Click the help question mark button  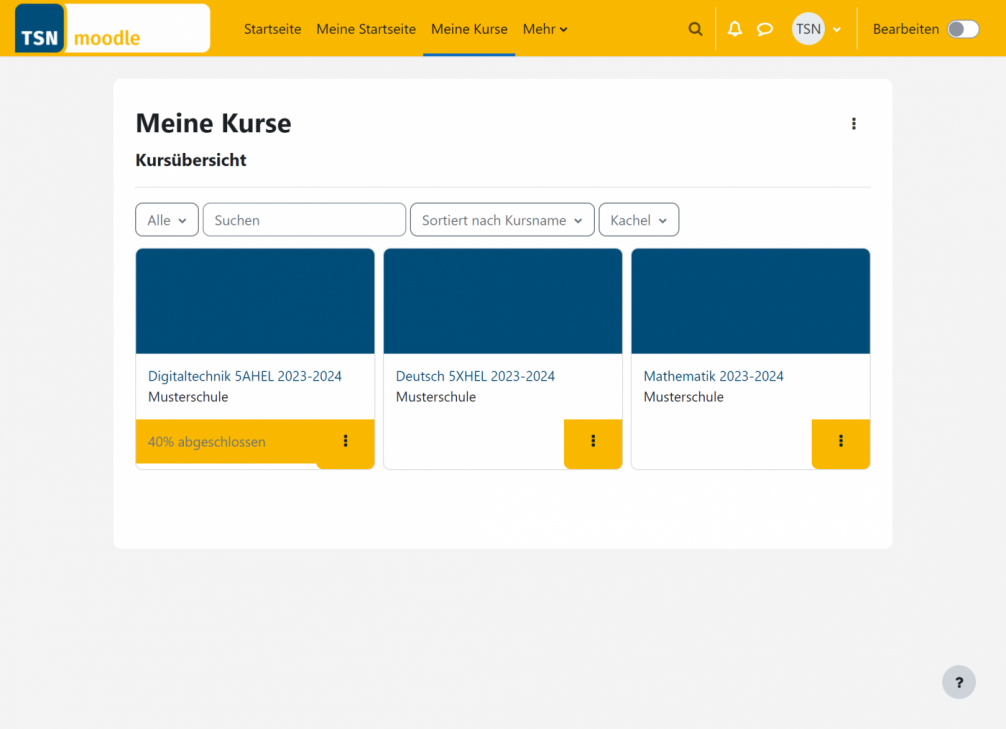point(959,682)
